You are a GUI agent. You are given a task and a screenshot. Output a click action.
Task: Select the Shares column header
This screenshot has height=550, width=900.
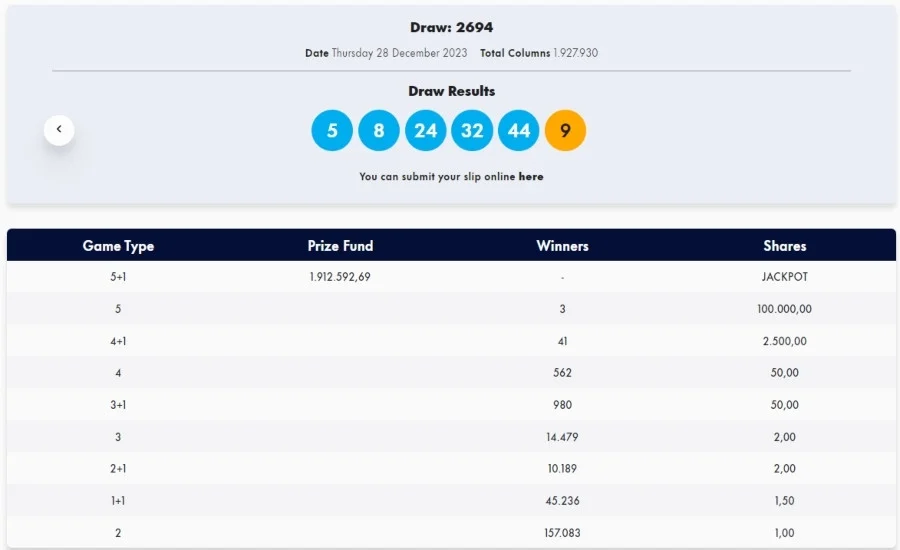coord(785,246)
